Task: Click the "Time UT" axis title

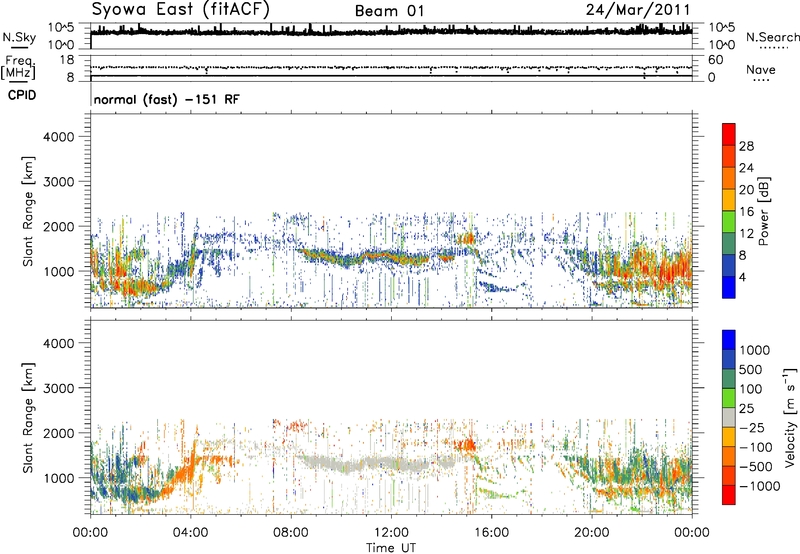Action: pos(391,548)
